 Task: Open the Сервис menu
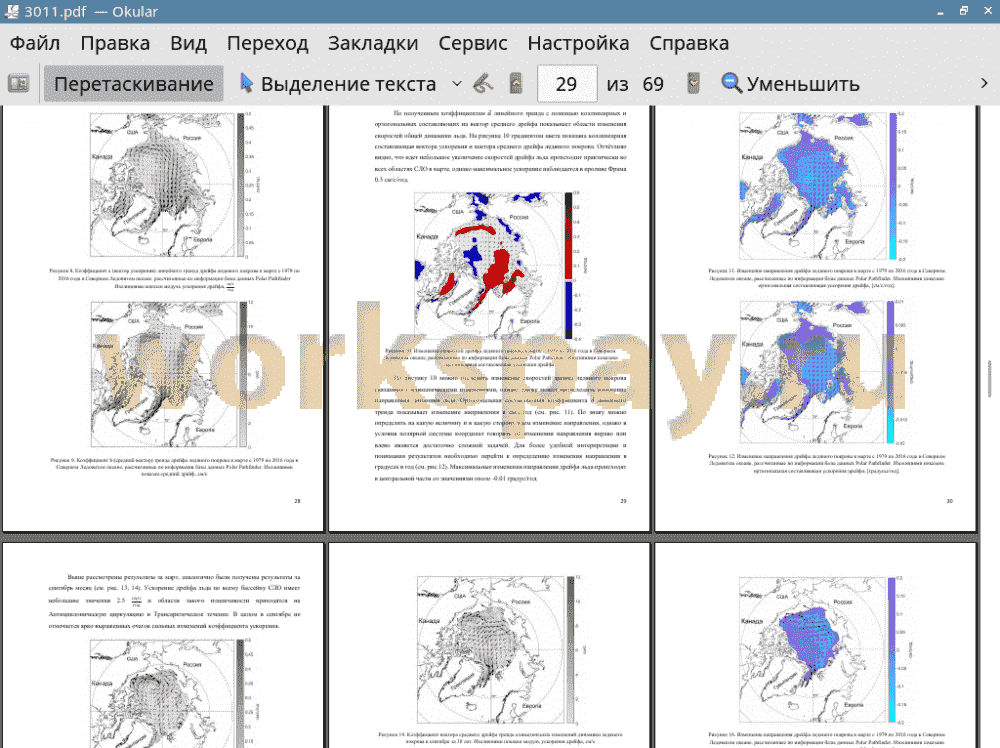[473, 43]
